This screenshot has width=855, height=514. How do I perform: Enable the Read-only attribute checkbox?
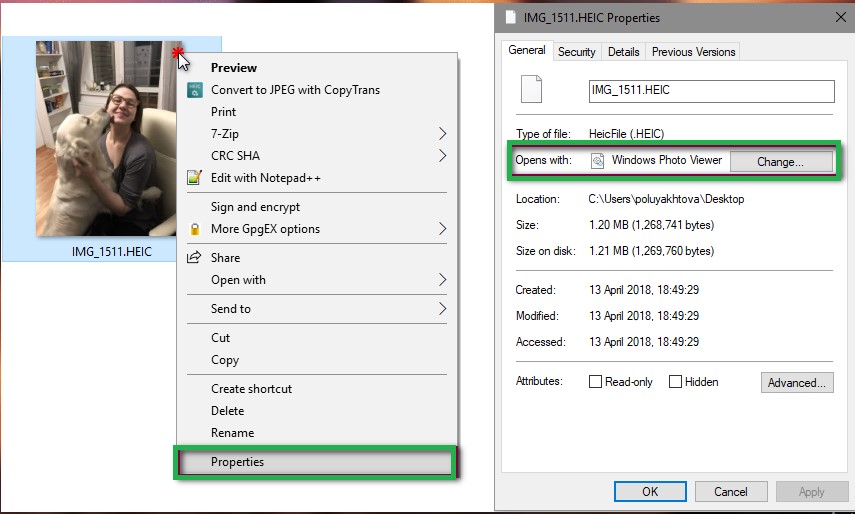pos(596,382)
